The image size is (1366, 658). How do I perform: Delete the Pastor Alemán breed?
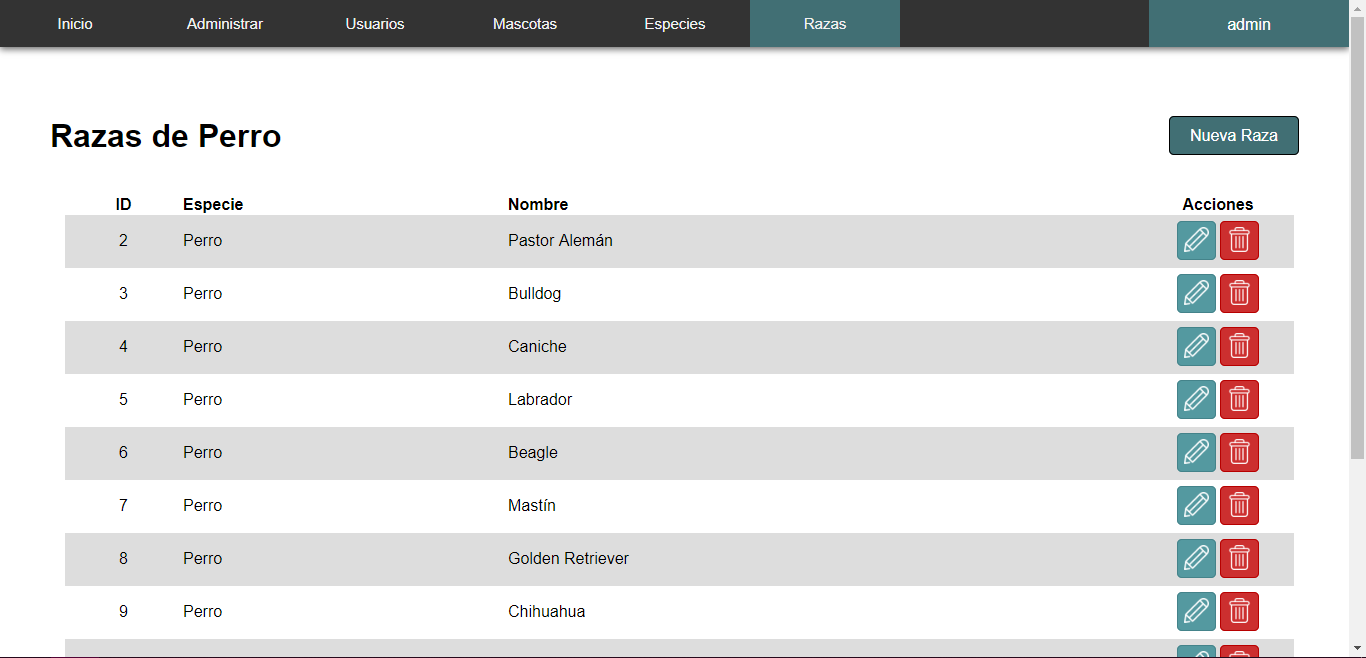[x=1239, y=240]
